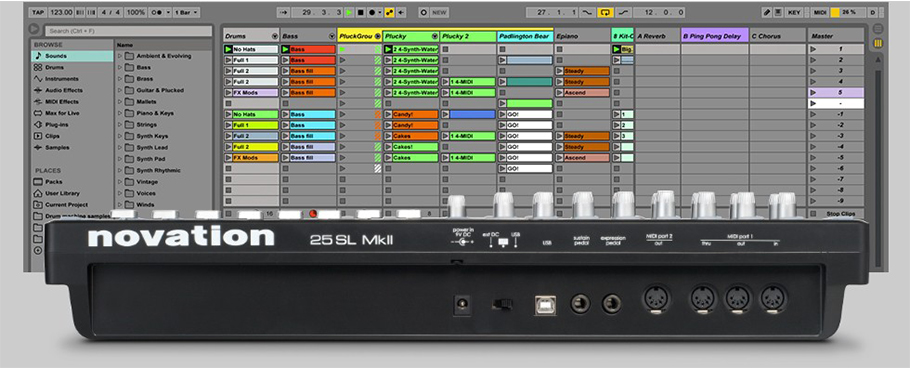Image resolution: width=910 pixels, height=368 pixels.
Task: Select the Master track header
Action: click(836, 36)
